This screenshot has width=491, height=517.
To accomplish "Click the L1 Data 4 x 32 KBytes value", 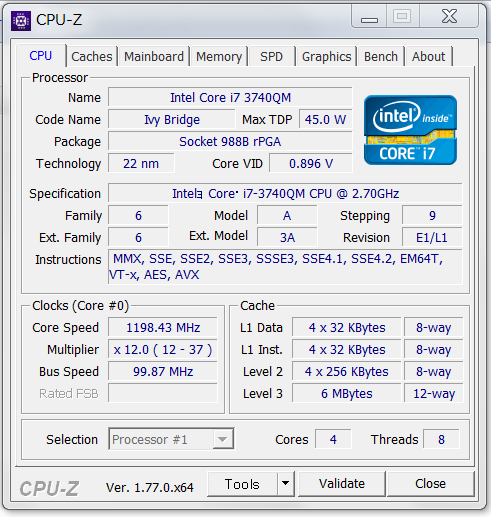I will pyautogui.click(x=347, y=327).
